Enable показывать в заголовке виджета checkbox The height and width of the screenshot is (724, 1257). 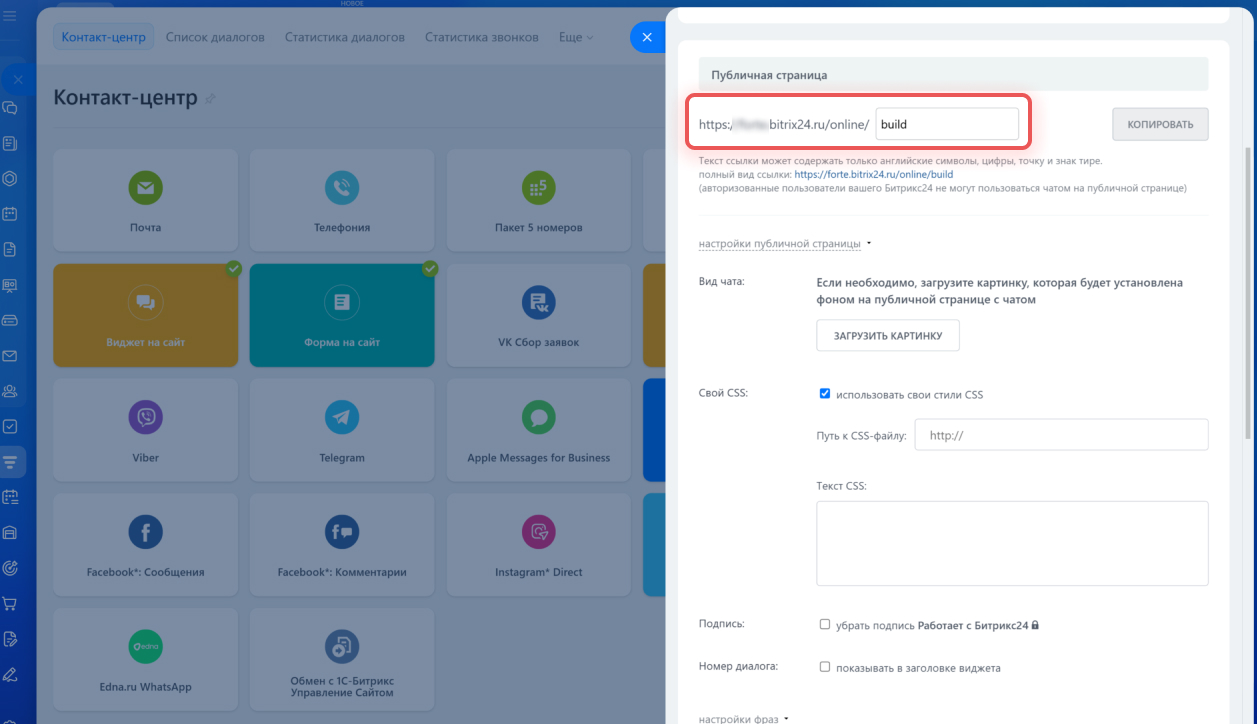[825, 667]
